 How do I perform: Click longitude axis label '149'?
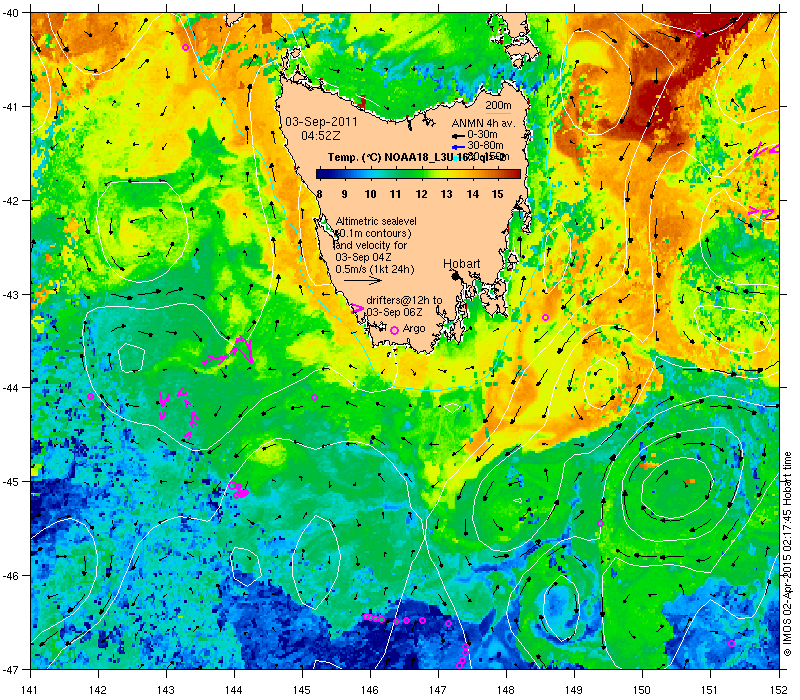(574, 690)
